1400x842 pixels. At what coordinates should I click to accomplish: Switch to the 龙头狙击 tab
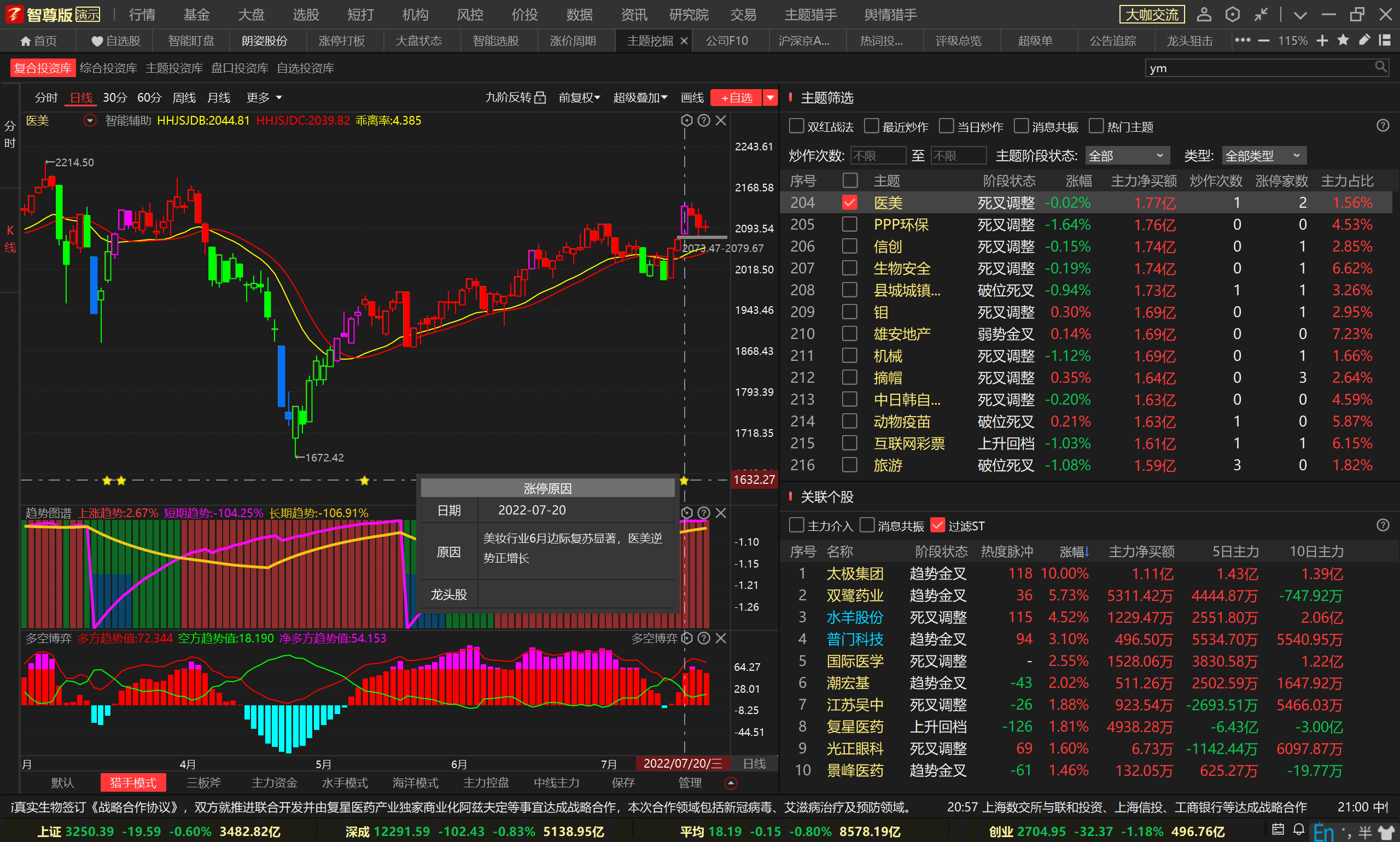click(x=1189, y=41)
